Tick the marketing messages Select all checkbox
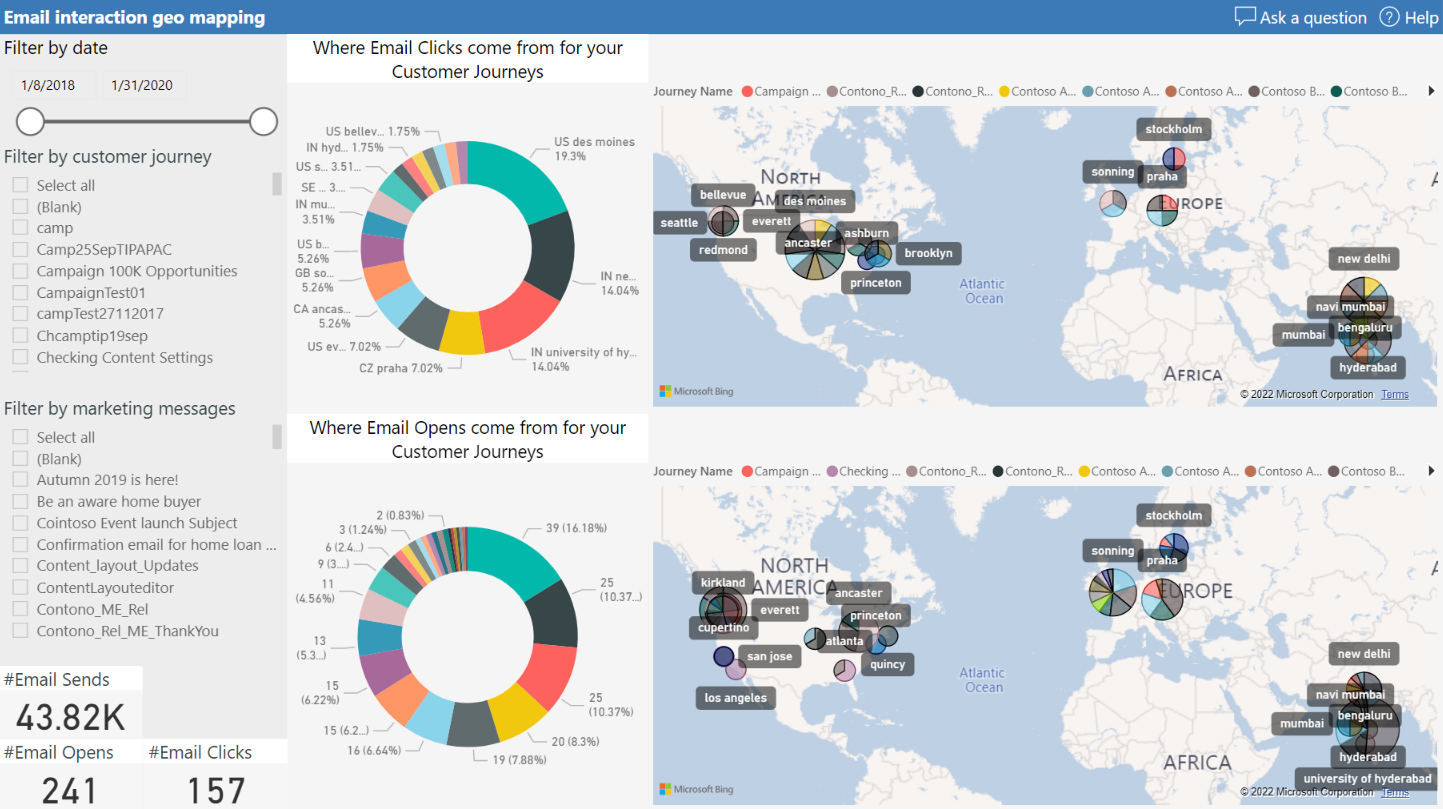 coord(20,437)
